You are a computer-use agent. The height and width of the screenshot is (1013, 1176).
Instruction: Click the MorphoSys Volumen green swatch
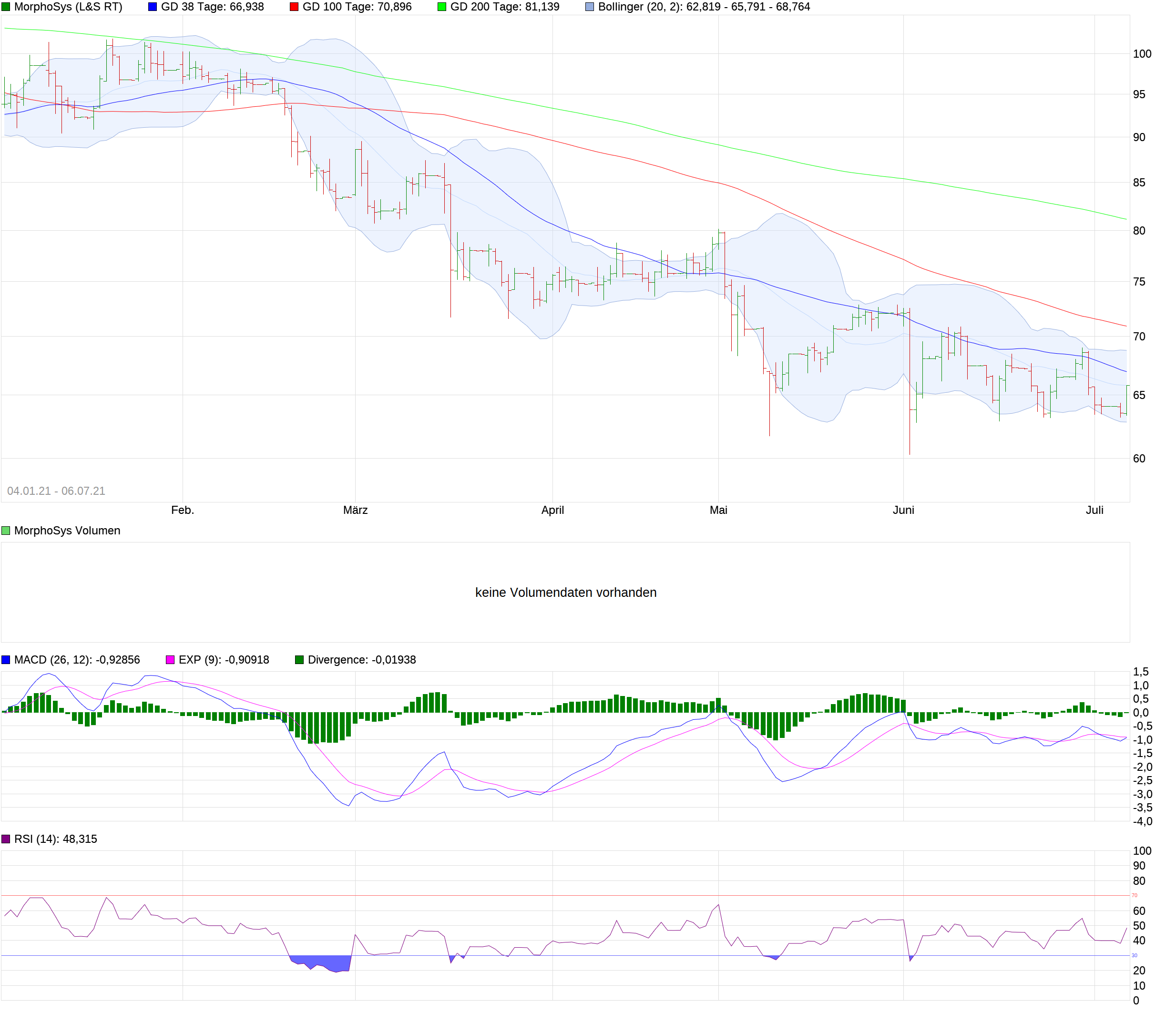[6, 531]
